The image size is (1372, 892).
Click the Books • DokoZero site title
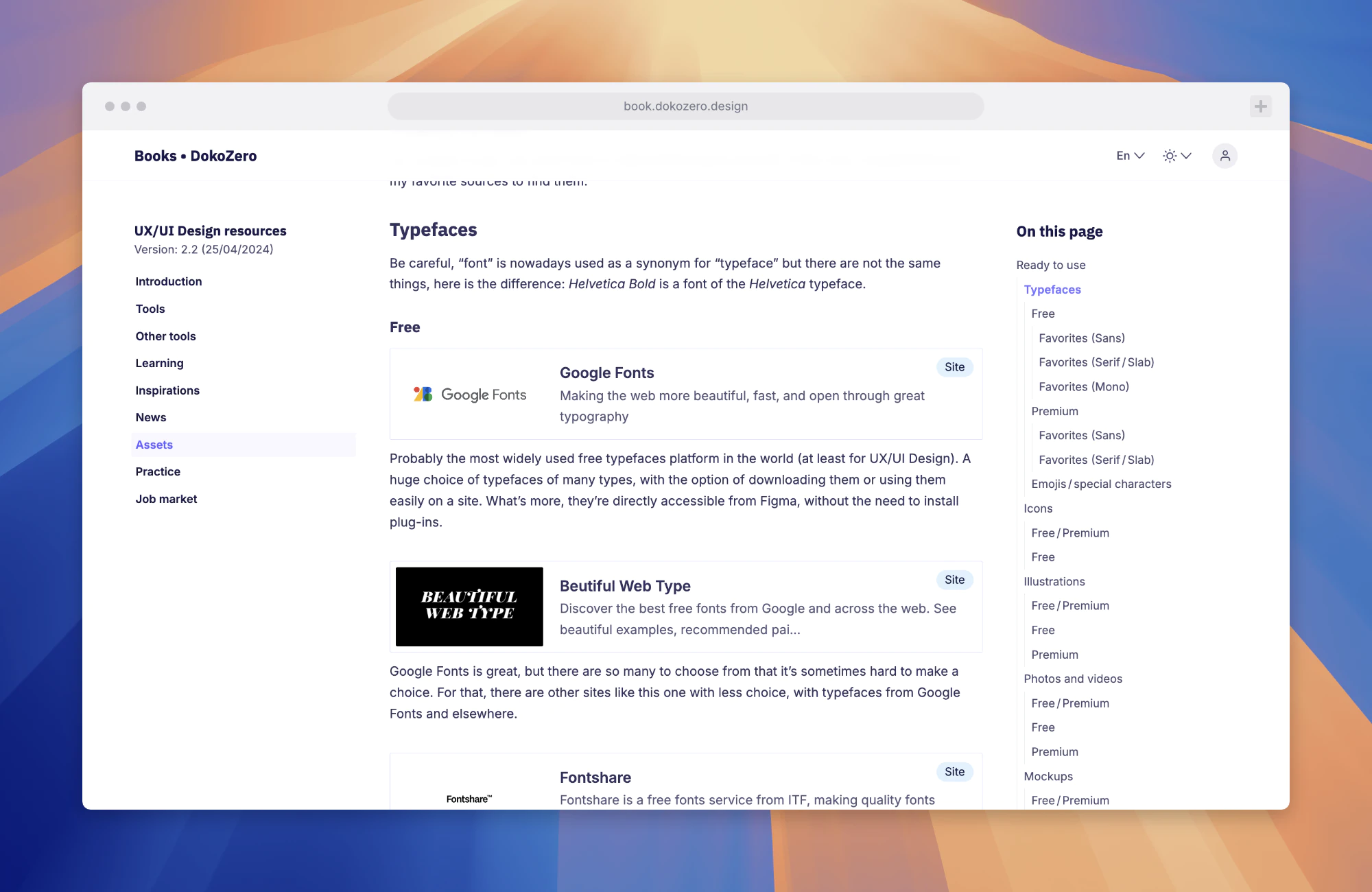coord(196,156)
